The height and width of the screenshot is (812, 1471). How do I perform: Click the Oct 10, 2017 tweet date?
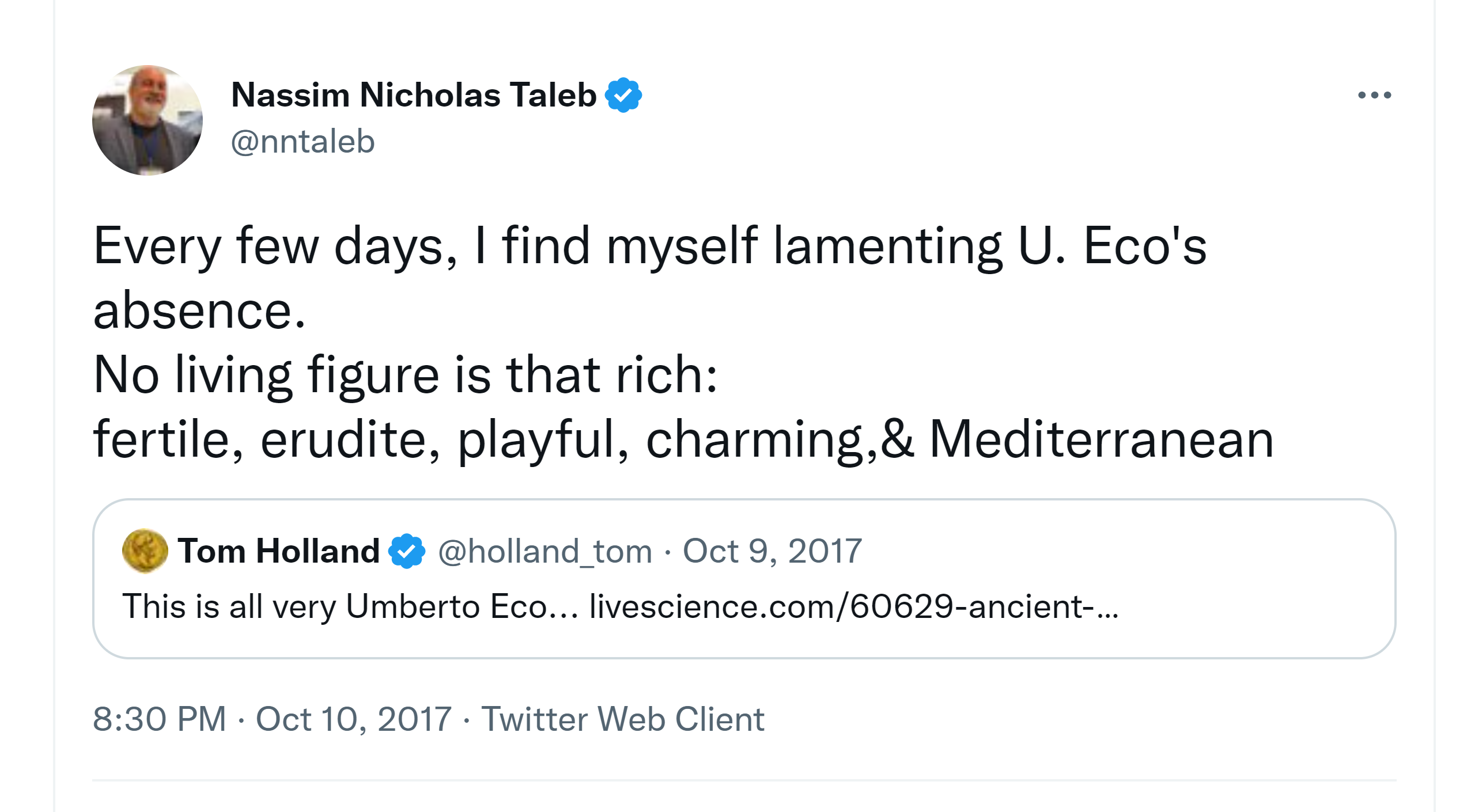pyautogui.click(x=353, y=719)
